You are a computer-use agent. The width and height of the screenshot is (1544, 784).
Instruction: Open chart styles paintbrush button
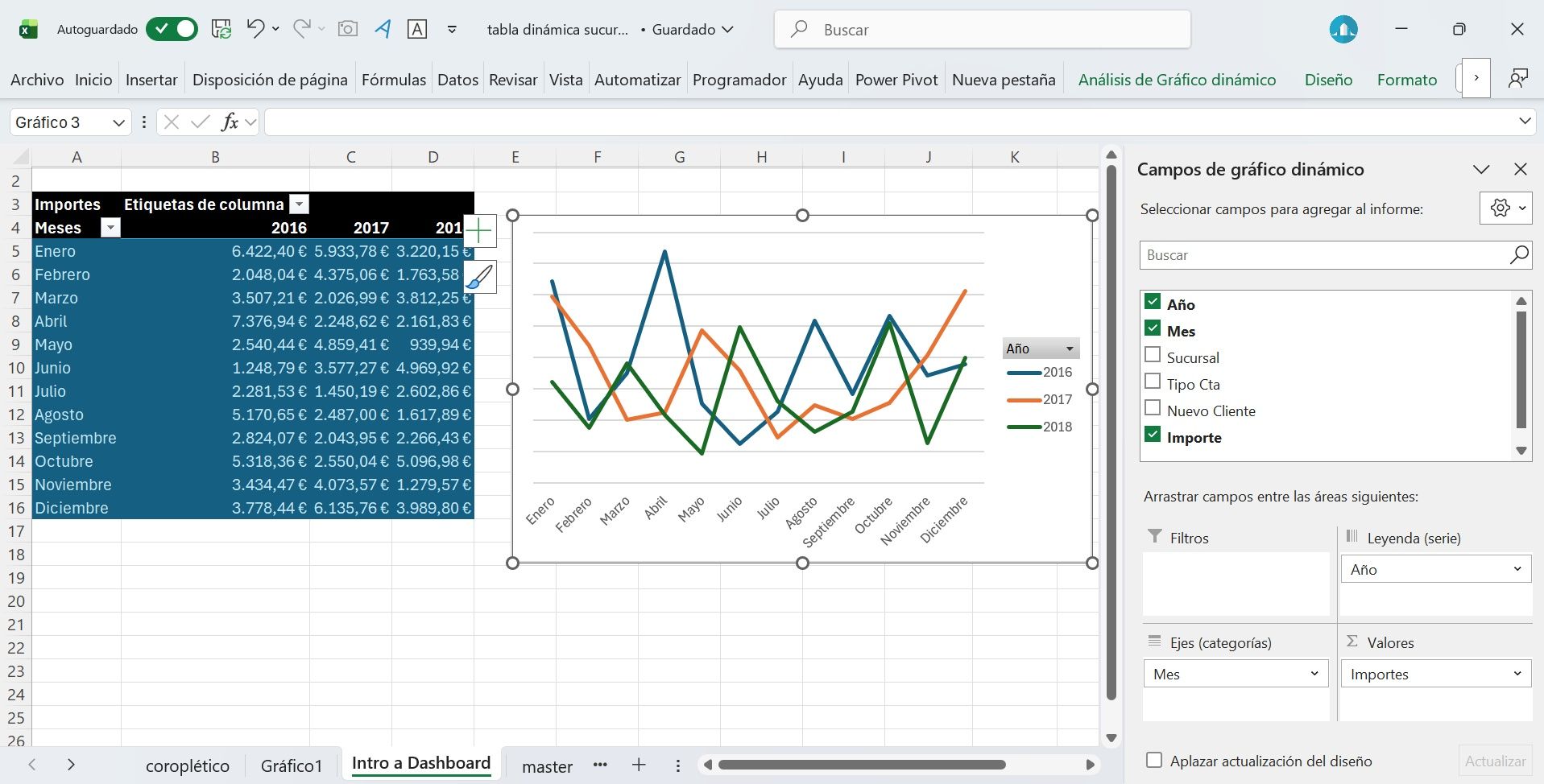(480, 278)
